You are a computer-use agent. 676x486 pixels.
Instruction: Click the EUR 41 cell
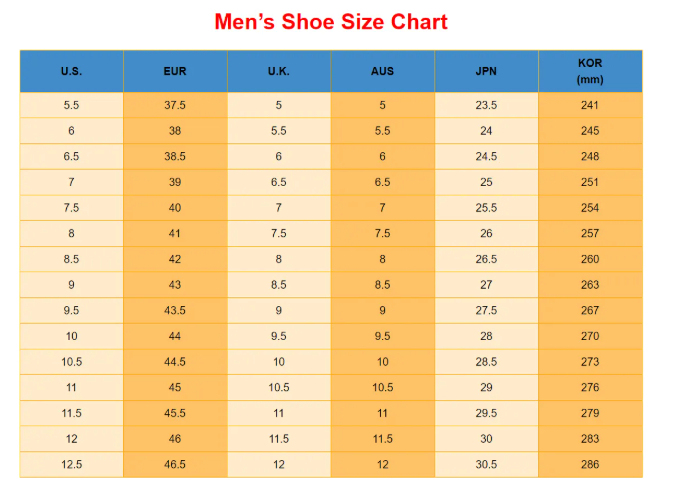[175, 233]
